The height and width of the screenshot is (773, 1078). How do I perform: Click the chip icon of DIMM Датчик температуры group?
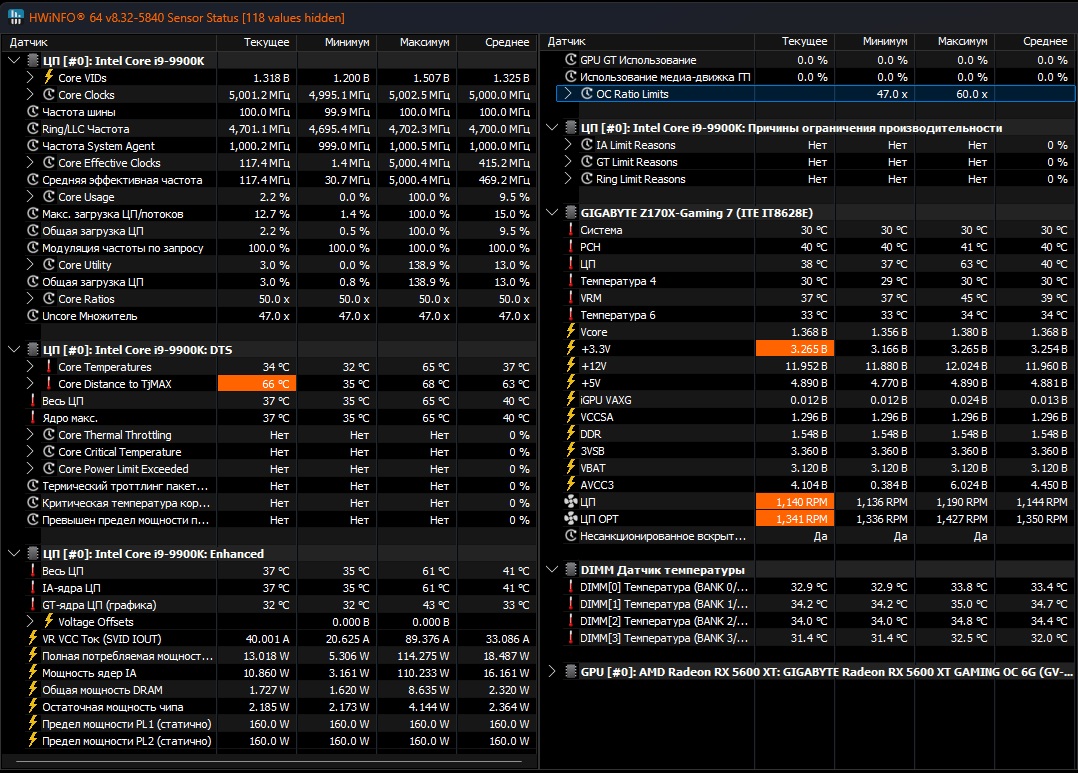(571, 569)
